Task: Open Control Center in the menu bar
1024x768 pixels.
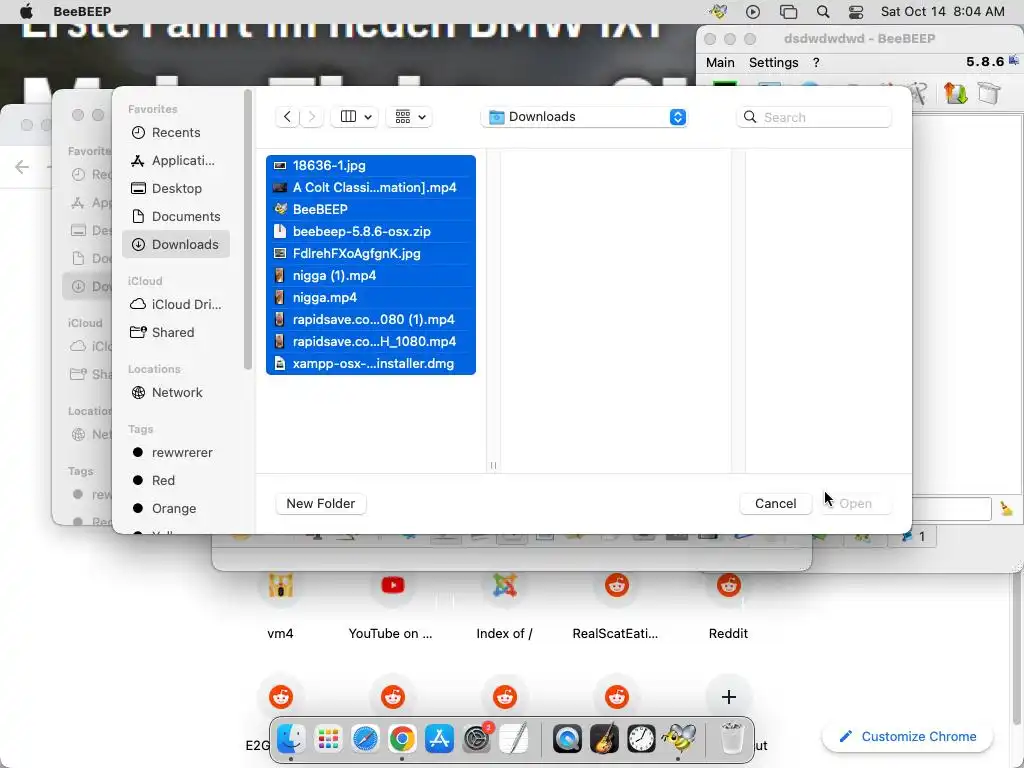Action: click(x=856, y=11)
